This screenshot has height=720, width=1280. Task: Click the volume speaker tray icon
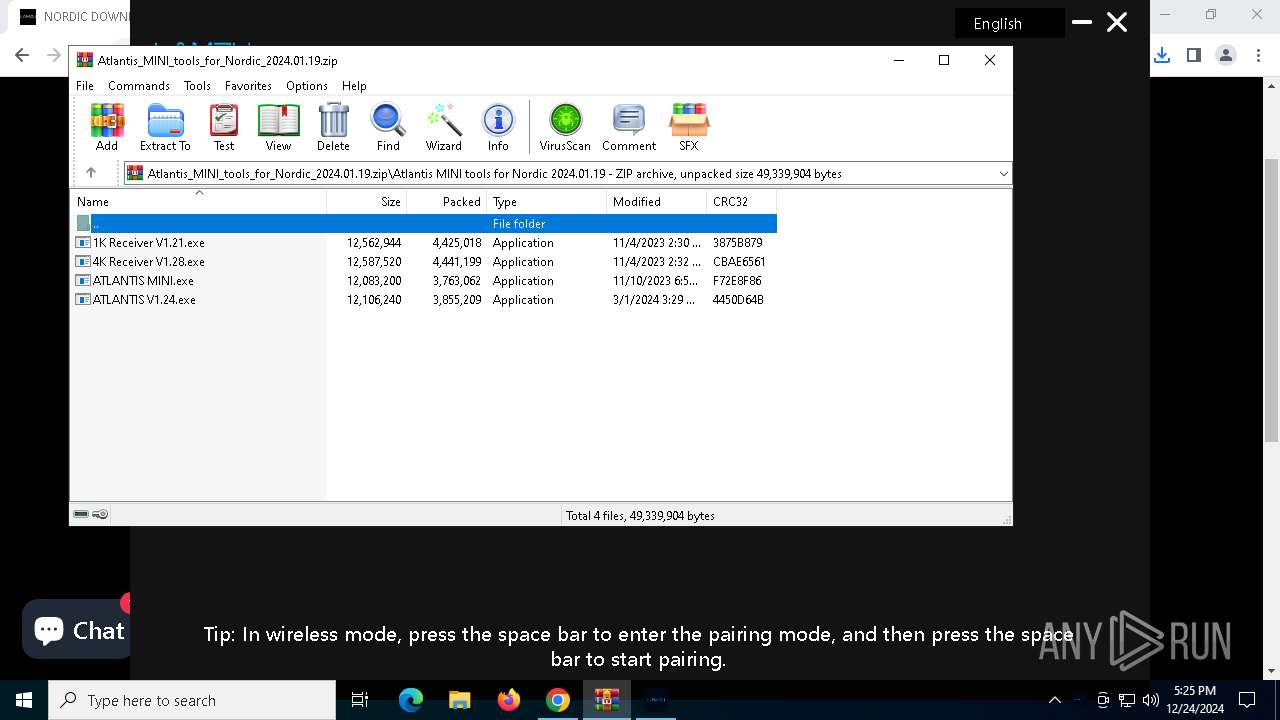point(1150,700)
